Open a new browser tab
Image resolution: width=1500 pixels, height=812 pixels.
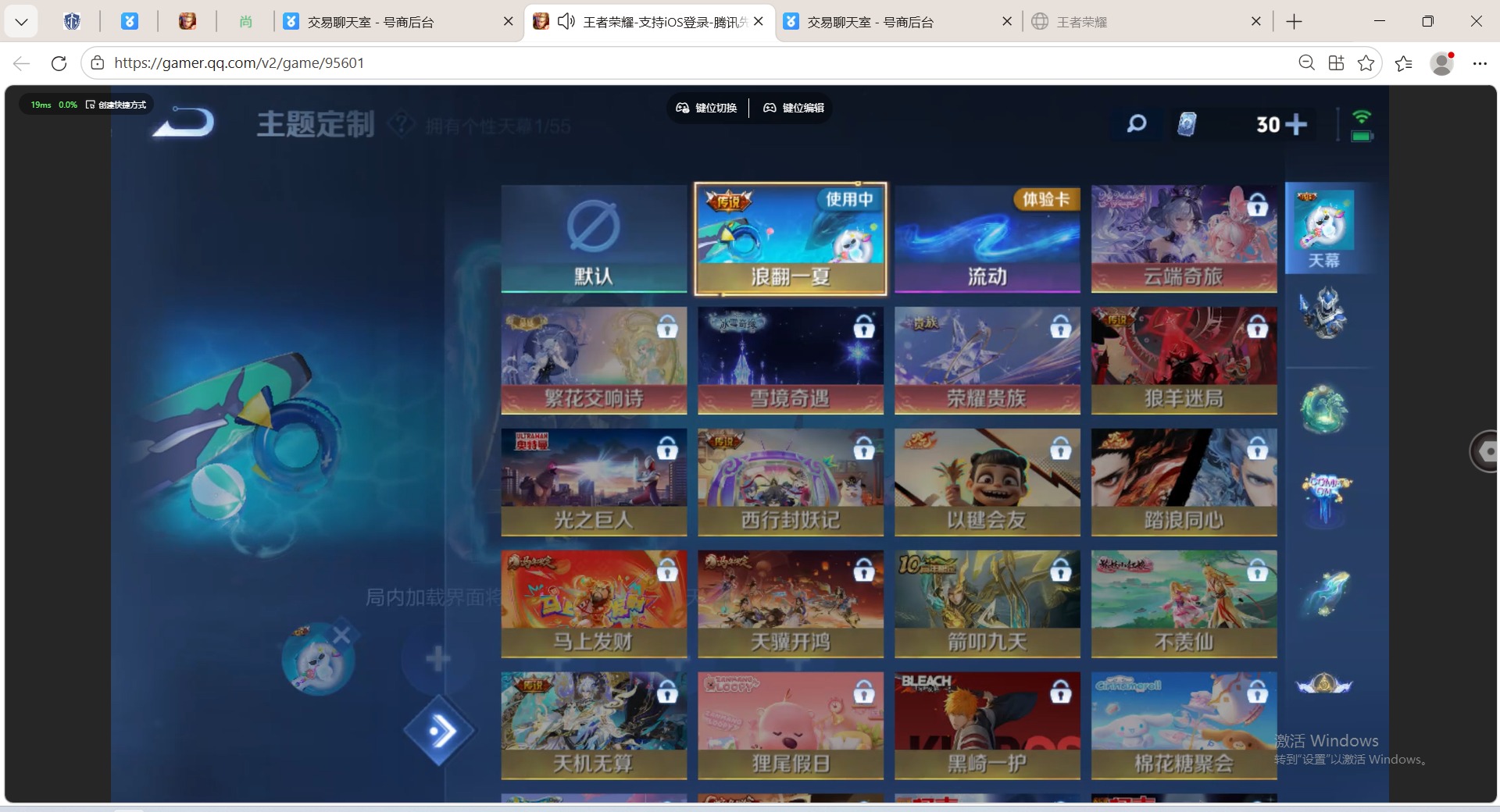click(1294, 22)
